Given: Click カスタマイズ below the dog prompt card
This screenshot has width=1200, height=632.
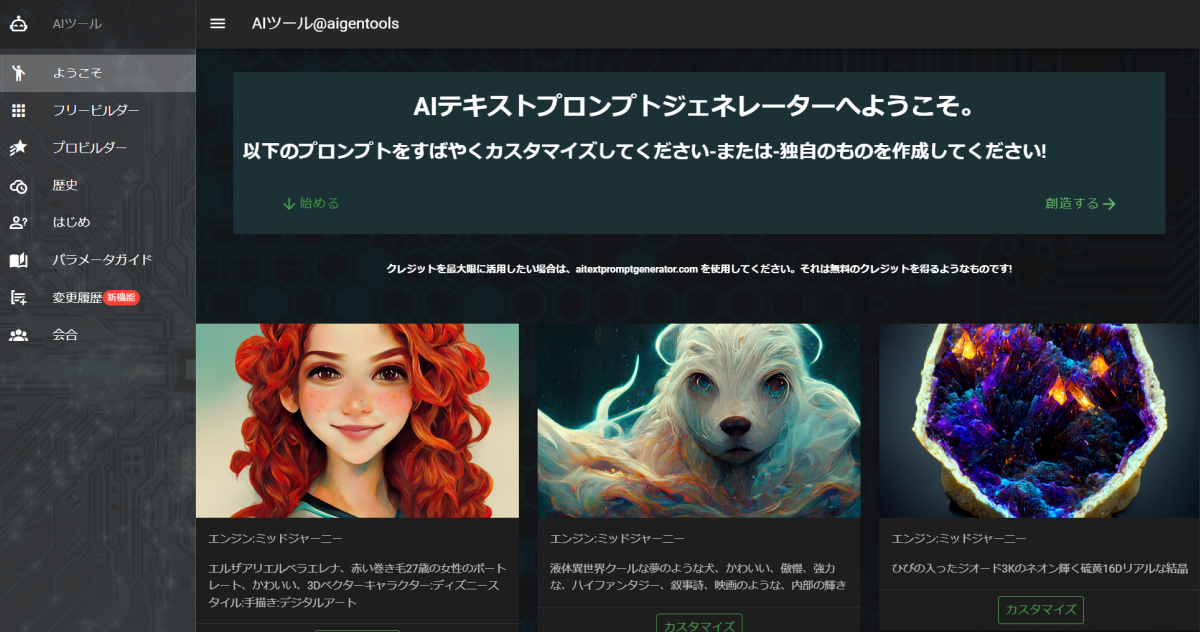Looking at the screenshot, I should (x=698, y=625).
